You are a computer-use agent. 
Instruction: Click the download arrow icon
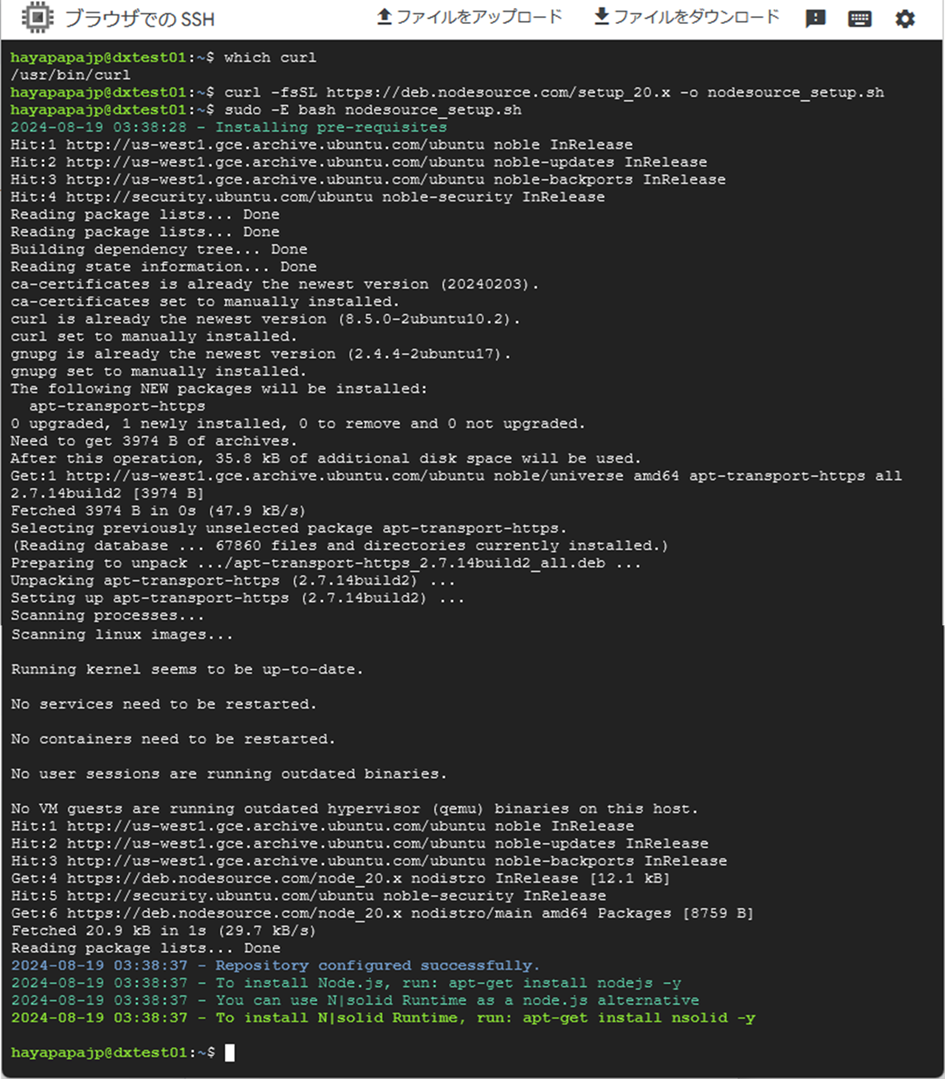tap(602, 17)
